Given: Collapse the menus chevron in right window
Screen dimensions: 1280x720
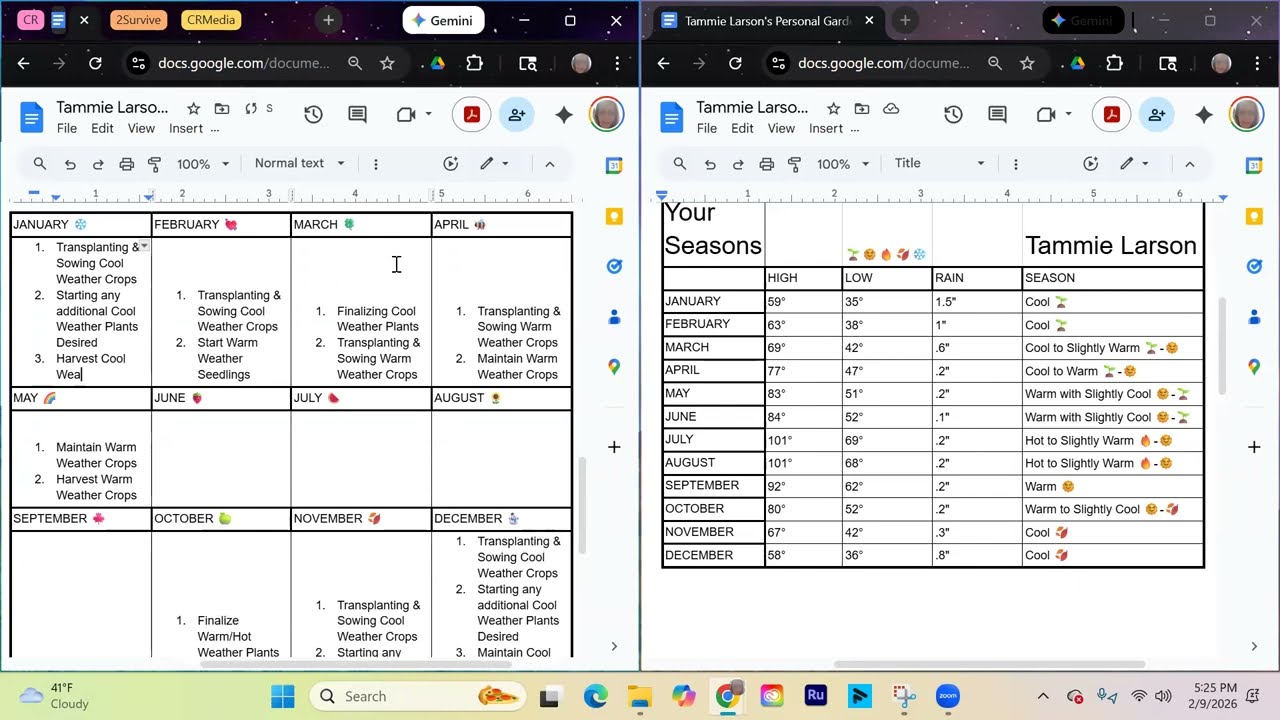Looking at the screenshot, I should (x=1189, y=164).
